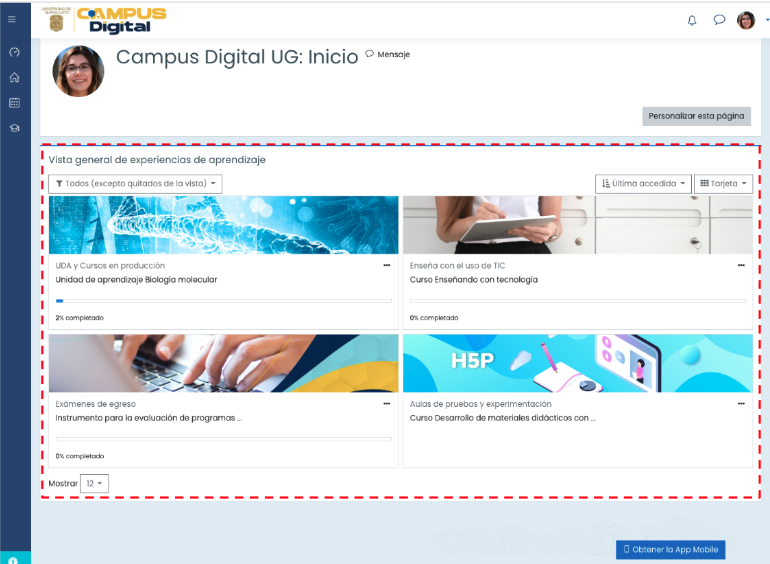Open the Todos (excepto quitados de la vista) filter
Viewport: 770px width, 564px height.
point(136,184)
